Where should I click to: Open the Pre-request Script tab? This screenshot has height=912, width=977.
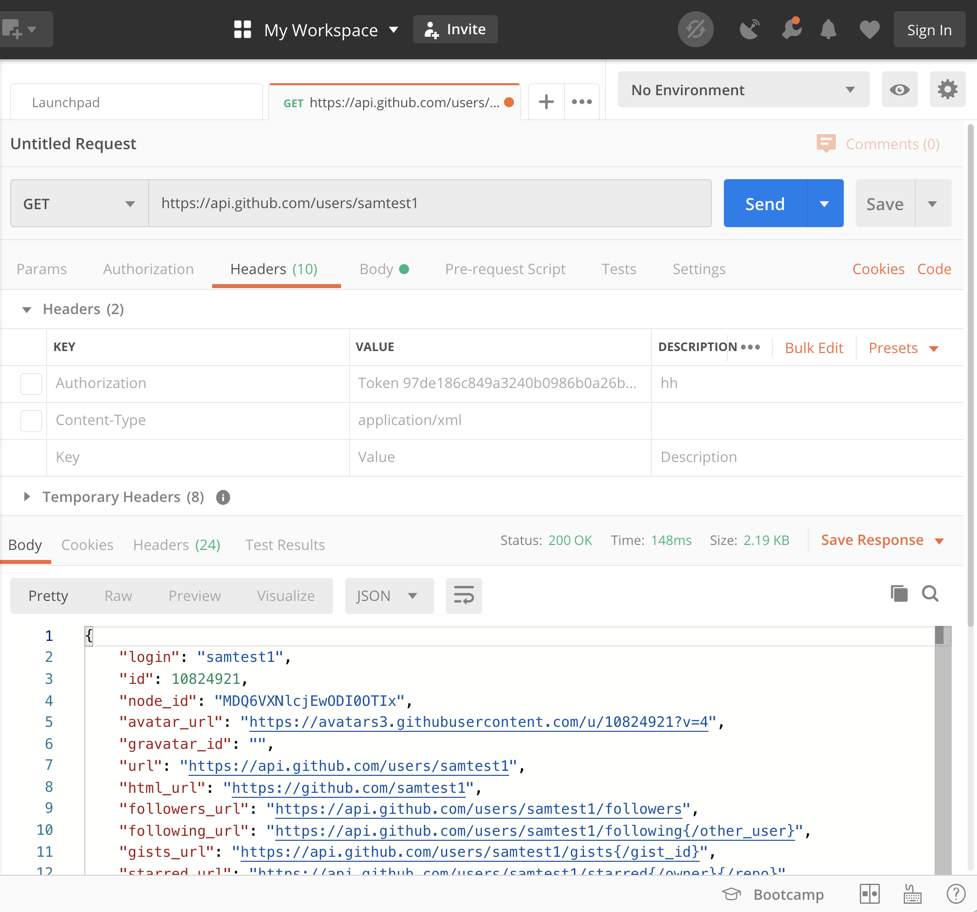(505, 269)
